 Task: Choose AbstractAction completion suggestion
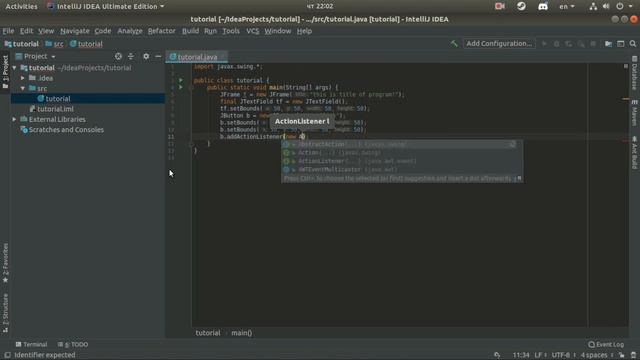tap(402, 144)
